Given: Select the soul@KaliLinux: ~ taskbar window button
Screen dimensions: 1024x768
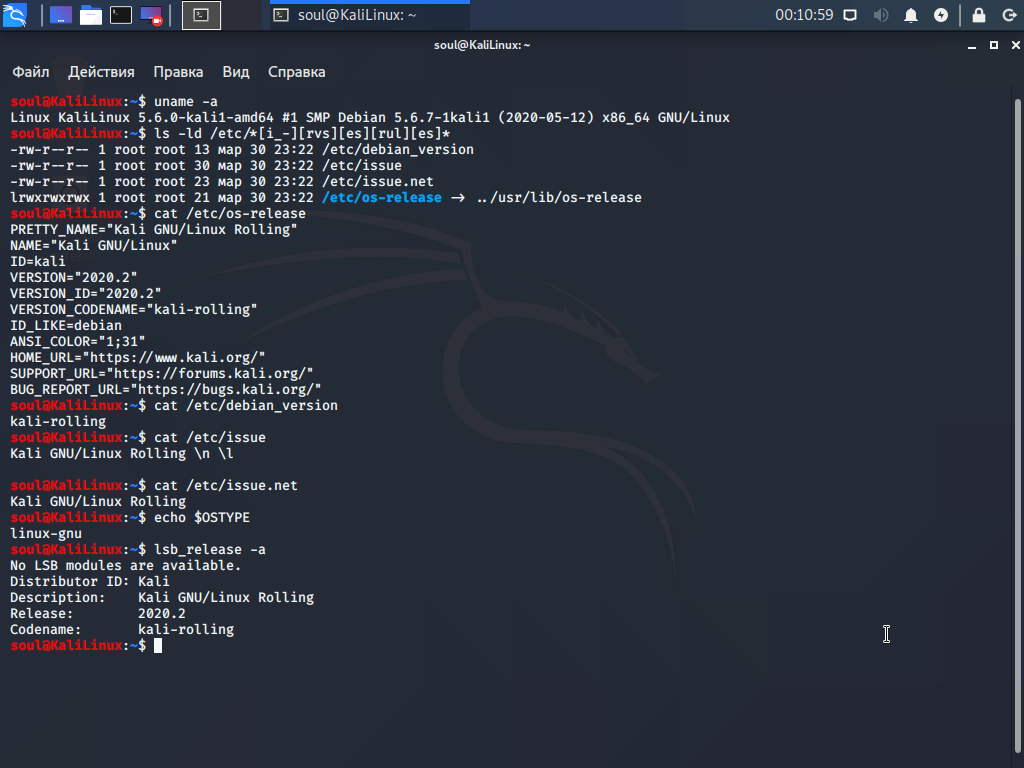Looking at the screenshot, I should [x=370, y=15].
